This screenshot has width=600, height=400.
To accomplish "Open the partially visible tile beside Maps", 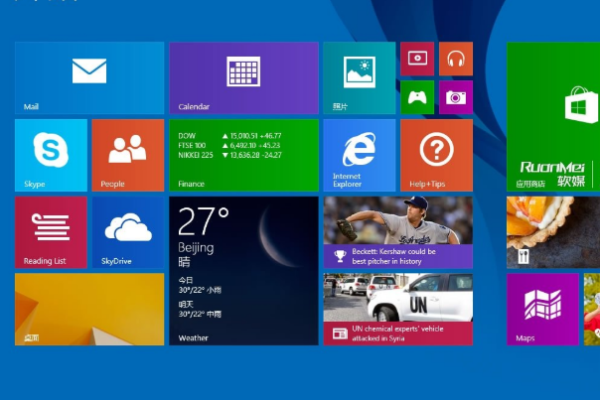I will pos(592,309).
